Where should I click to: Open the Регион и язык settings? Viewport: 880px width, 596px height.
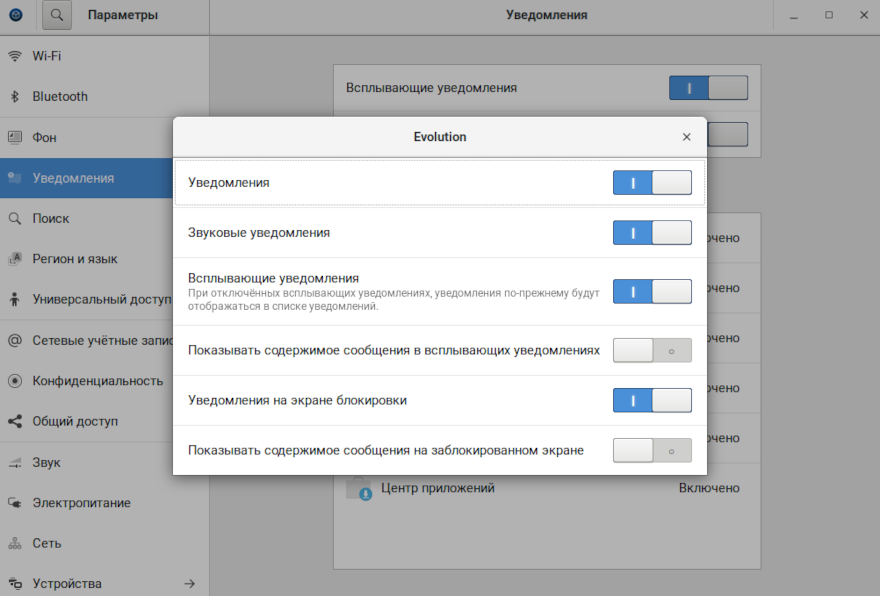pyautogui.click(x=75, y=259)
